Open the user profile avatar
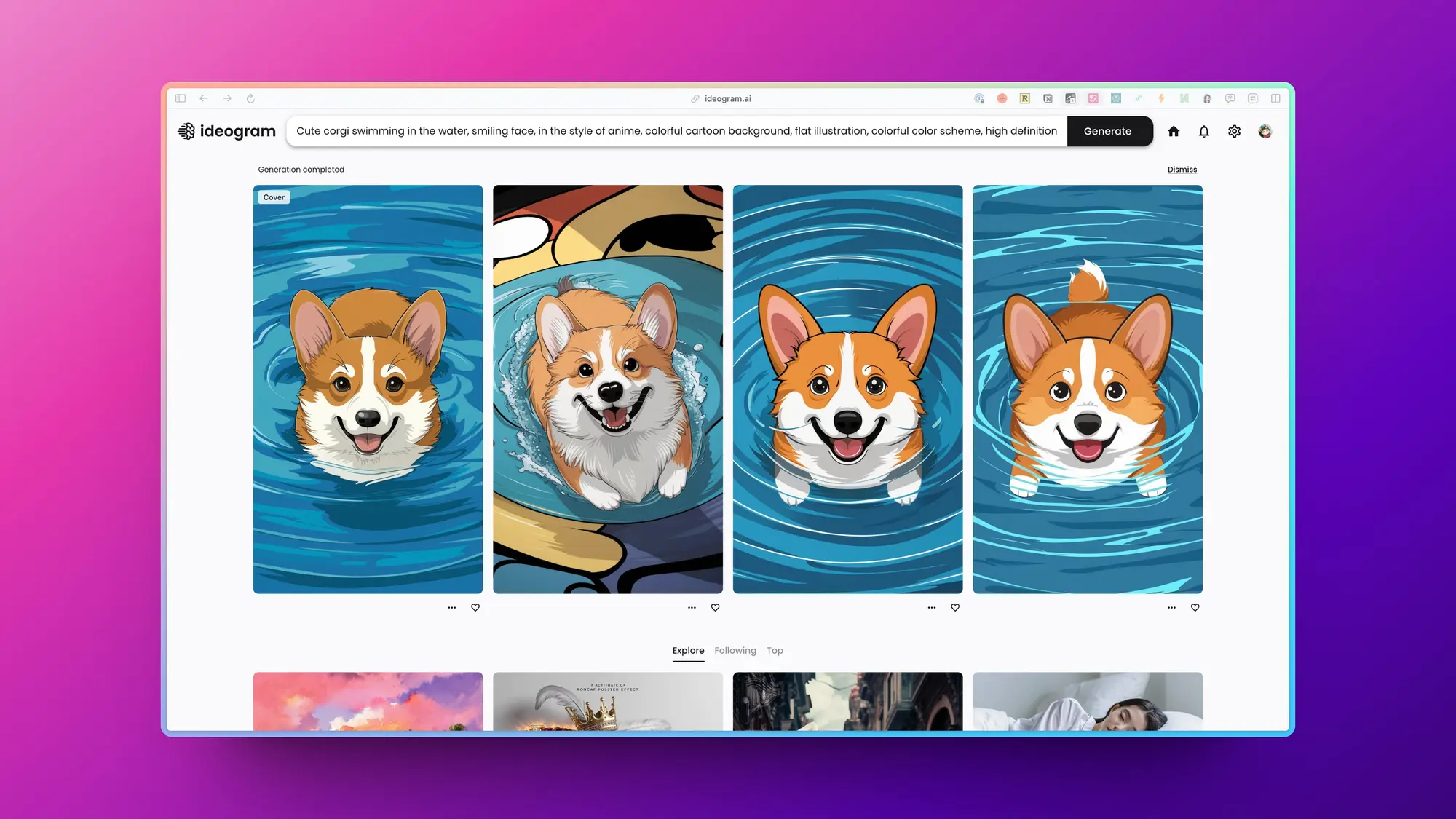The image size is (1456, 819). tap(1265, 131)
